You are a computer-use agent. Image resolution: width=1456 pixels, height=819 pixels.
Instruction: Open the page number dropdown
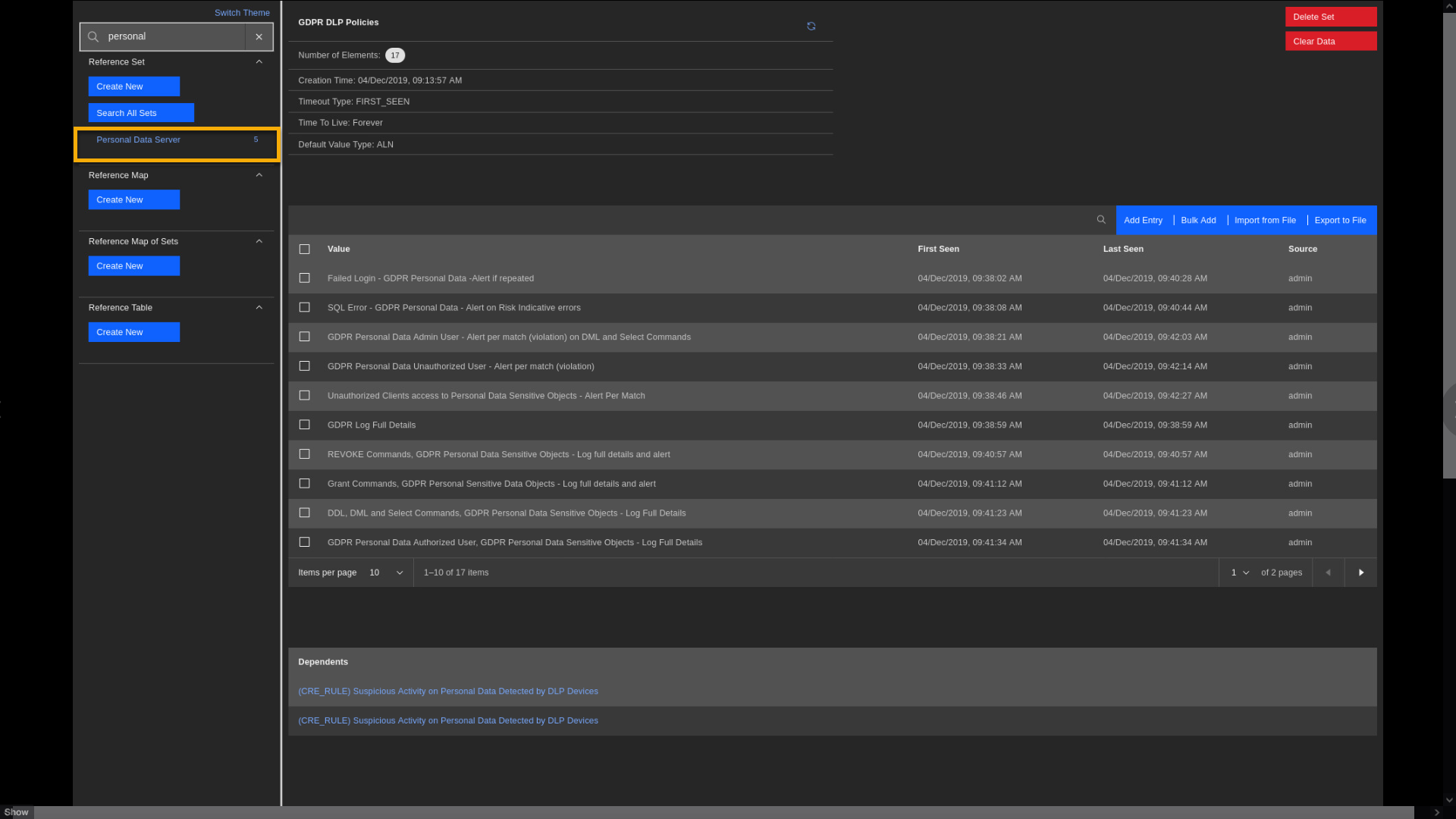click(1240, 573)
